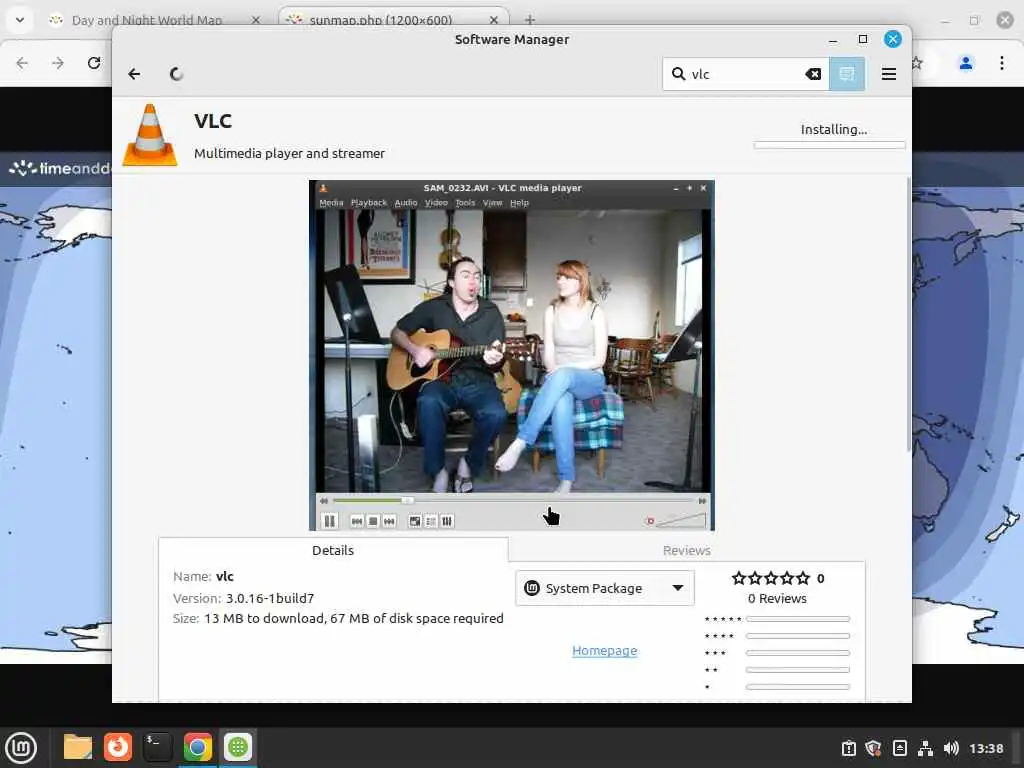
Task: Click the Software Manager vertical scrollbar
Action: (x=908, y=313)
